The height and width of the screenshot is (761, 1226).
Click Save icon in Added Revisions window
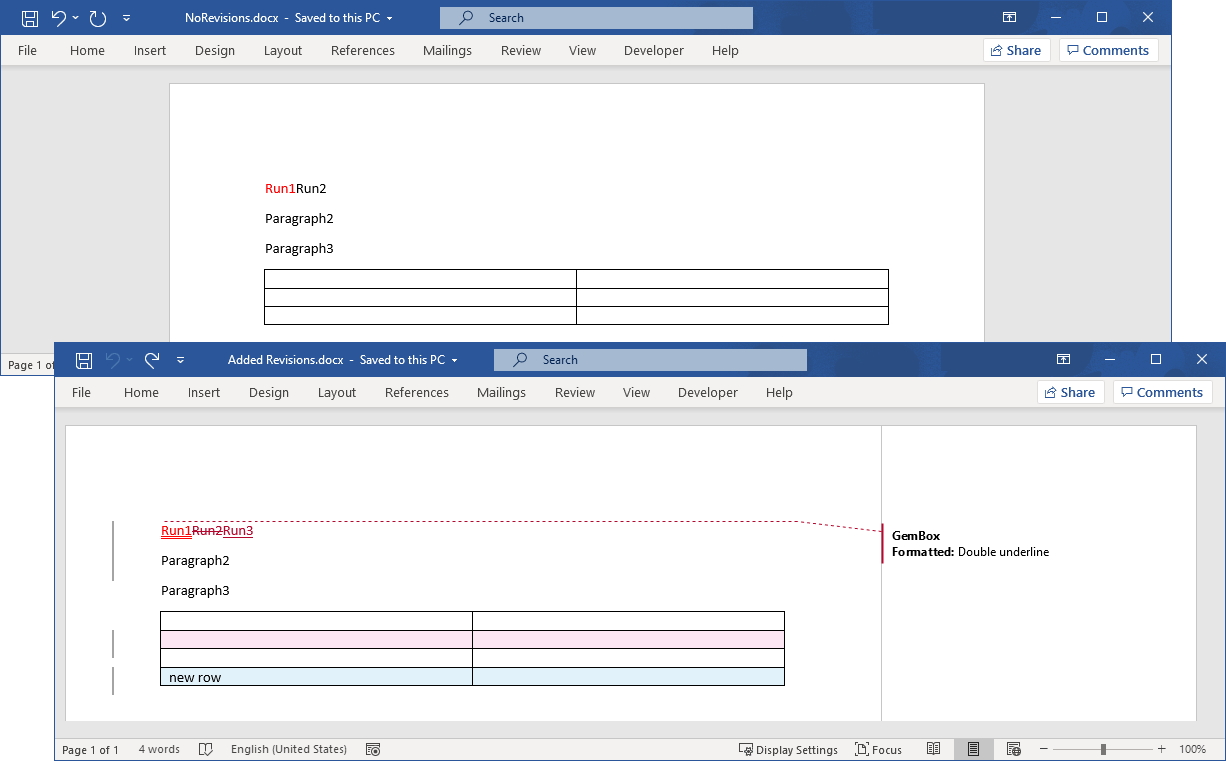tap(84, 360)
